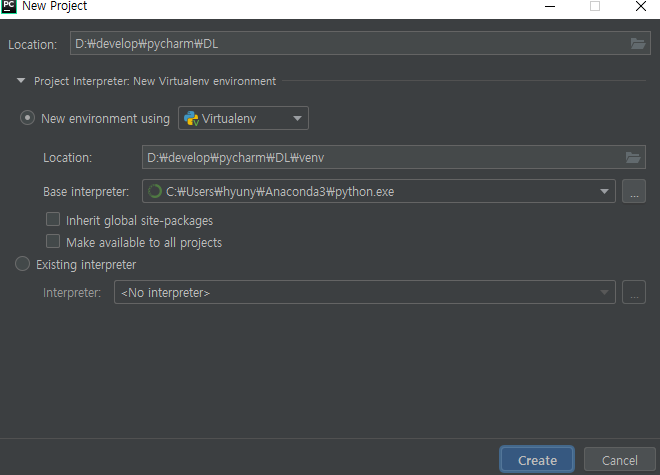This screenshot has width=660, height=475.
Task: Browse folder for project Location
Action: coord(638,43)
